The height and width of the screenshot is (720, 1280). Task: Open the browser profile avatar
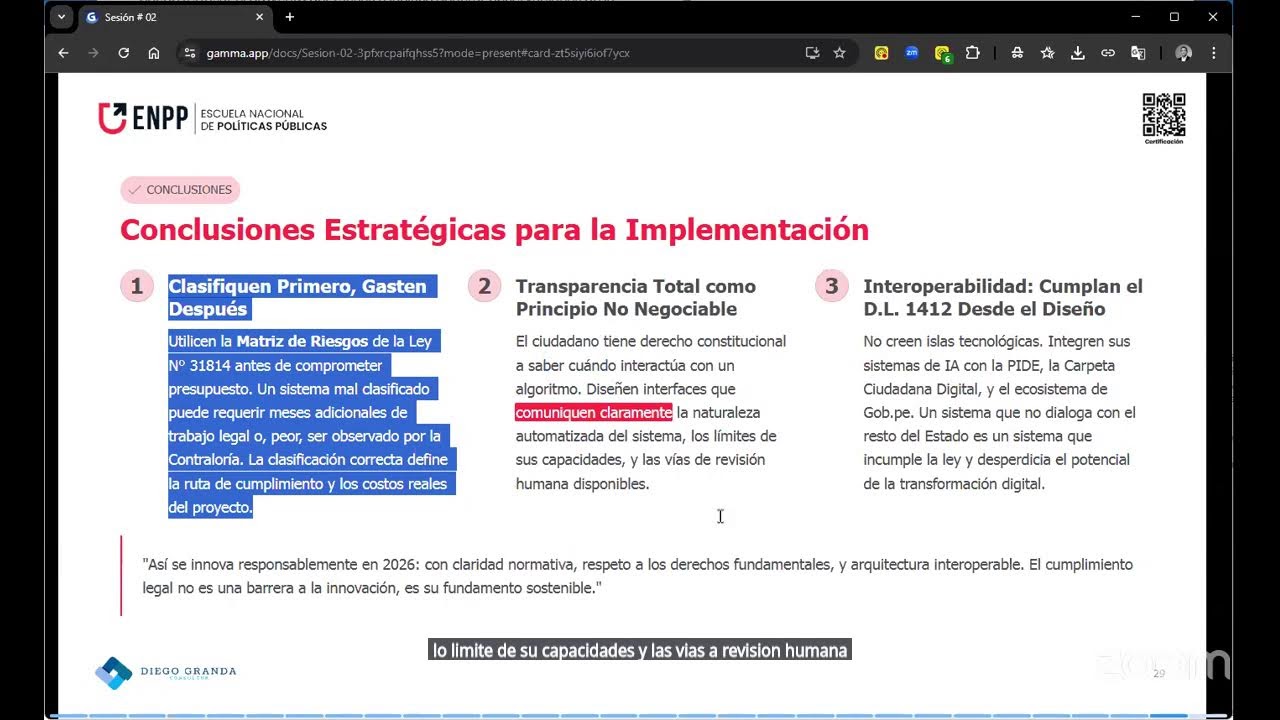tap(1183, 53)
